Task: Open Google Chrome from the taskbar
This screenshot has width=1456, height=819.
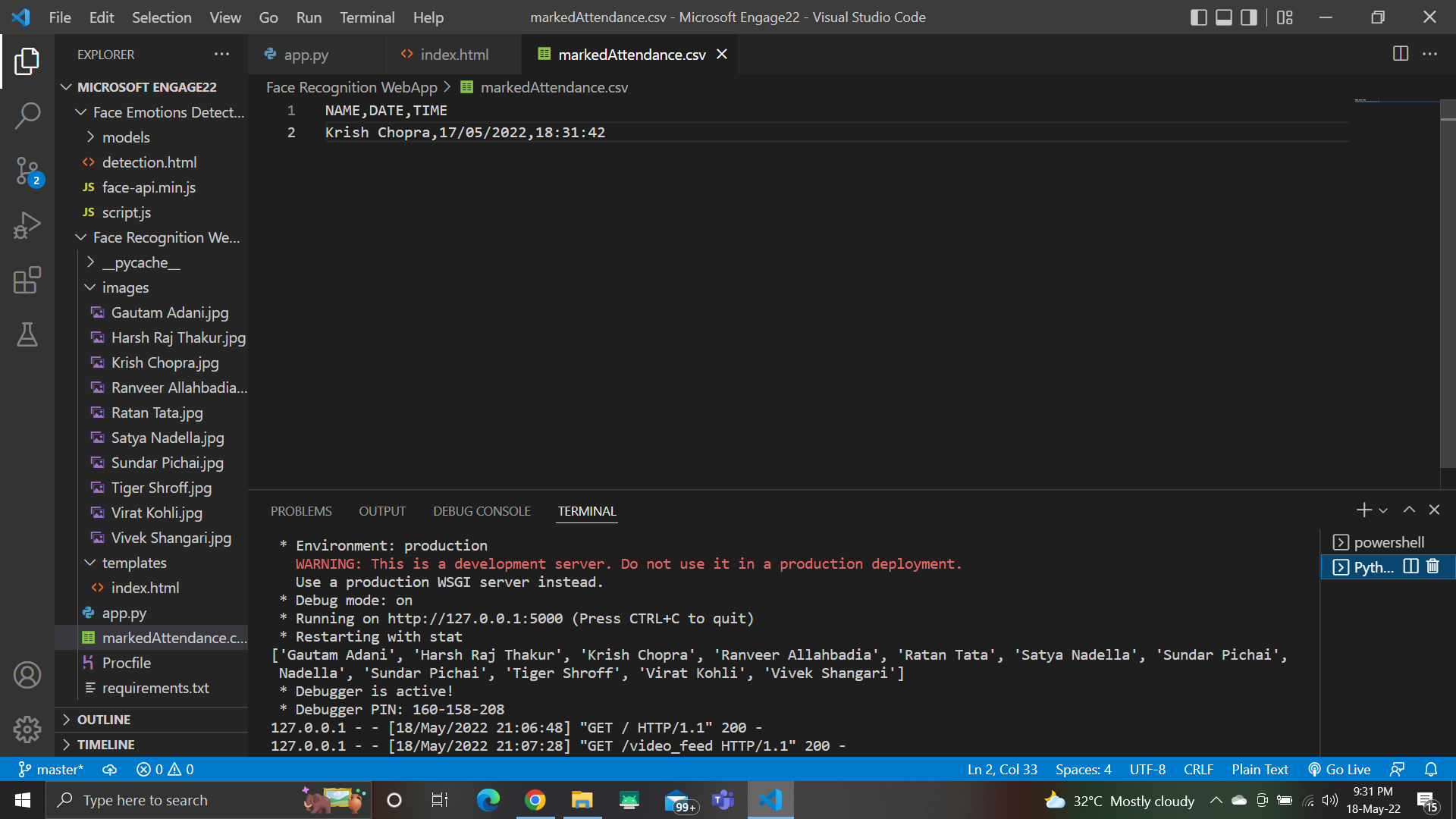Action: (535, 800)
